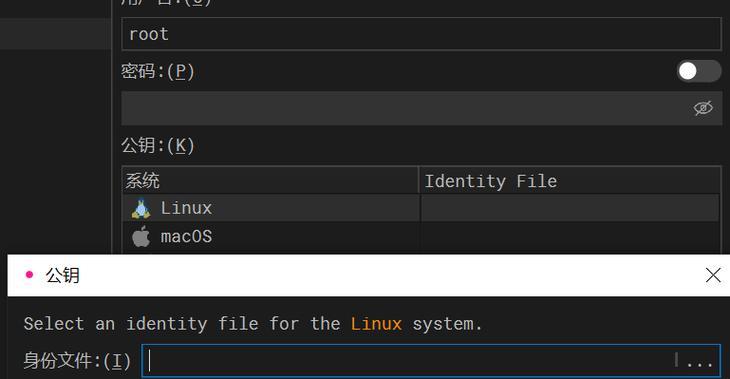Viewport: 730px width, 379px height.
Task: Select the Linux row in the key table
Action: coord(421,208)
